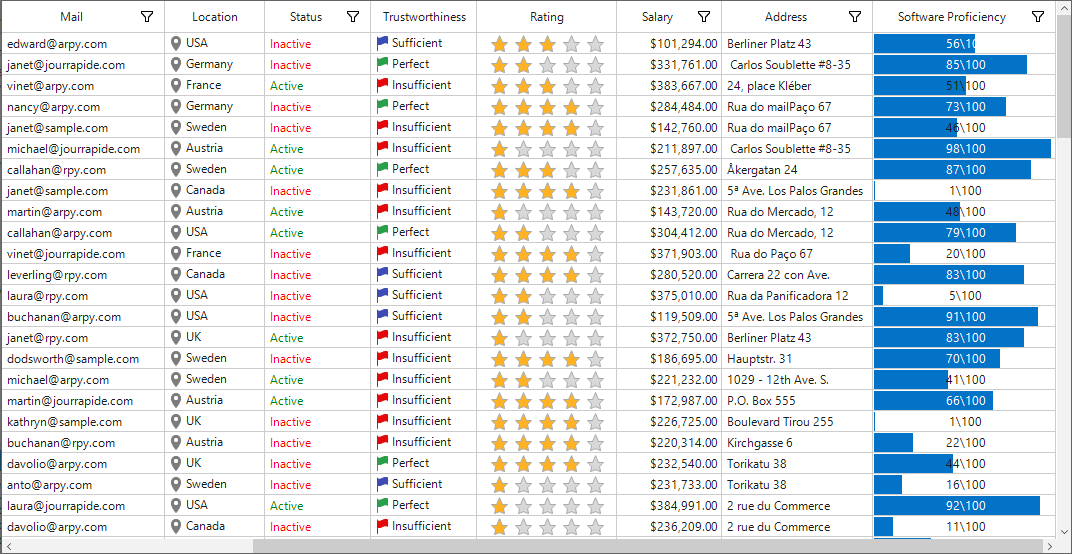The width and height of the screenshot is (1072, 554).
Task: Select the Germany cell of janet@jourrapide.com
Action: tap(215, 65)
